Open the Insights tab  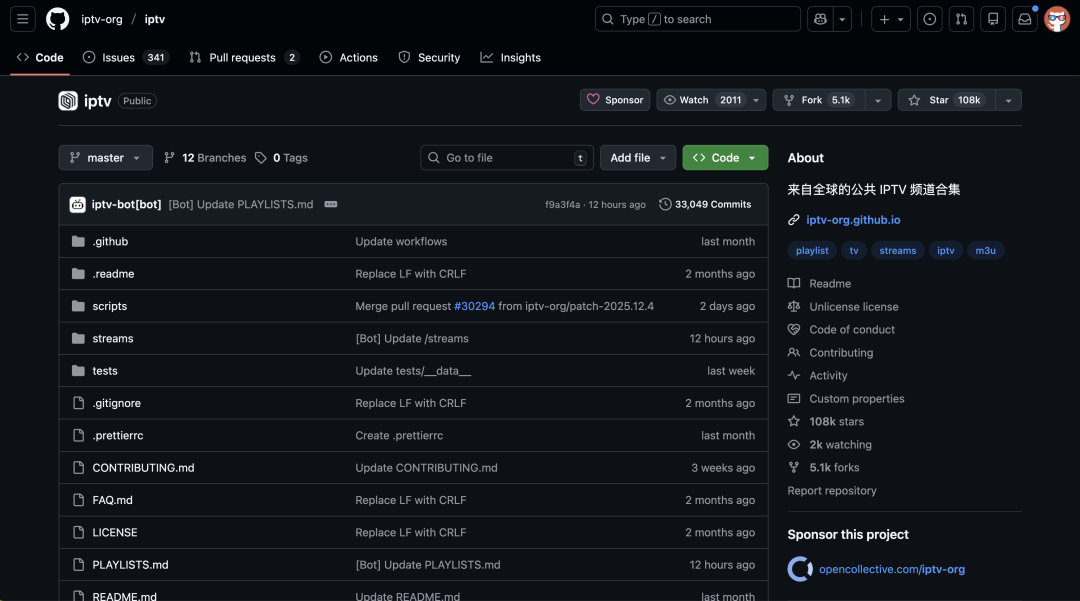[x=510, y=58]
